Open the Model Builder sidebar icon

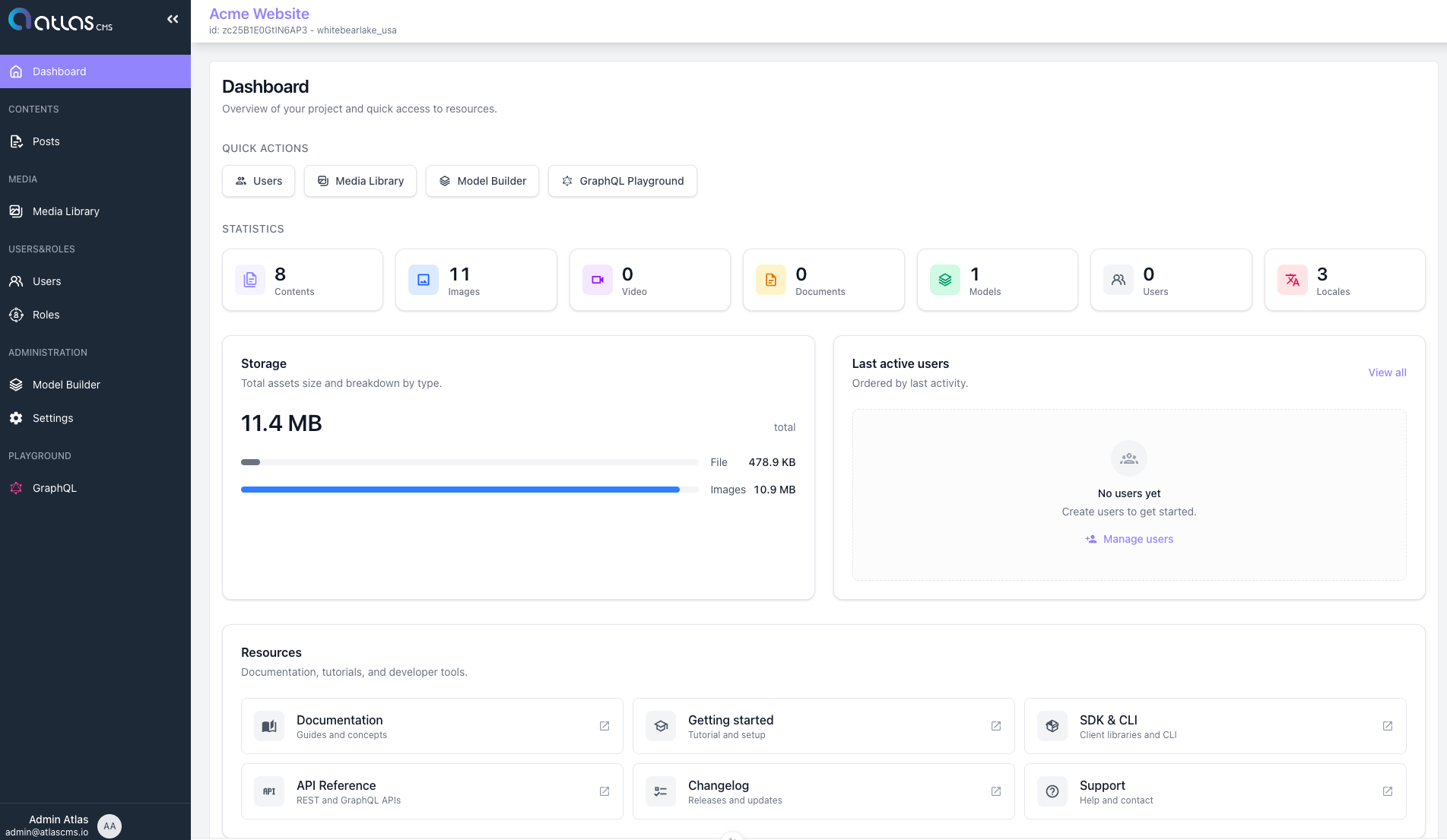tap(16, 385)
